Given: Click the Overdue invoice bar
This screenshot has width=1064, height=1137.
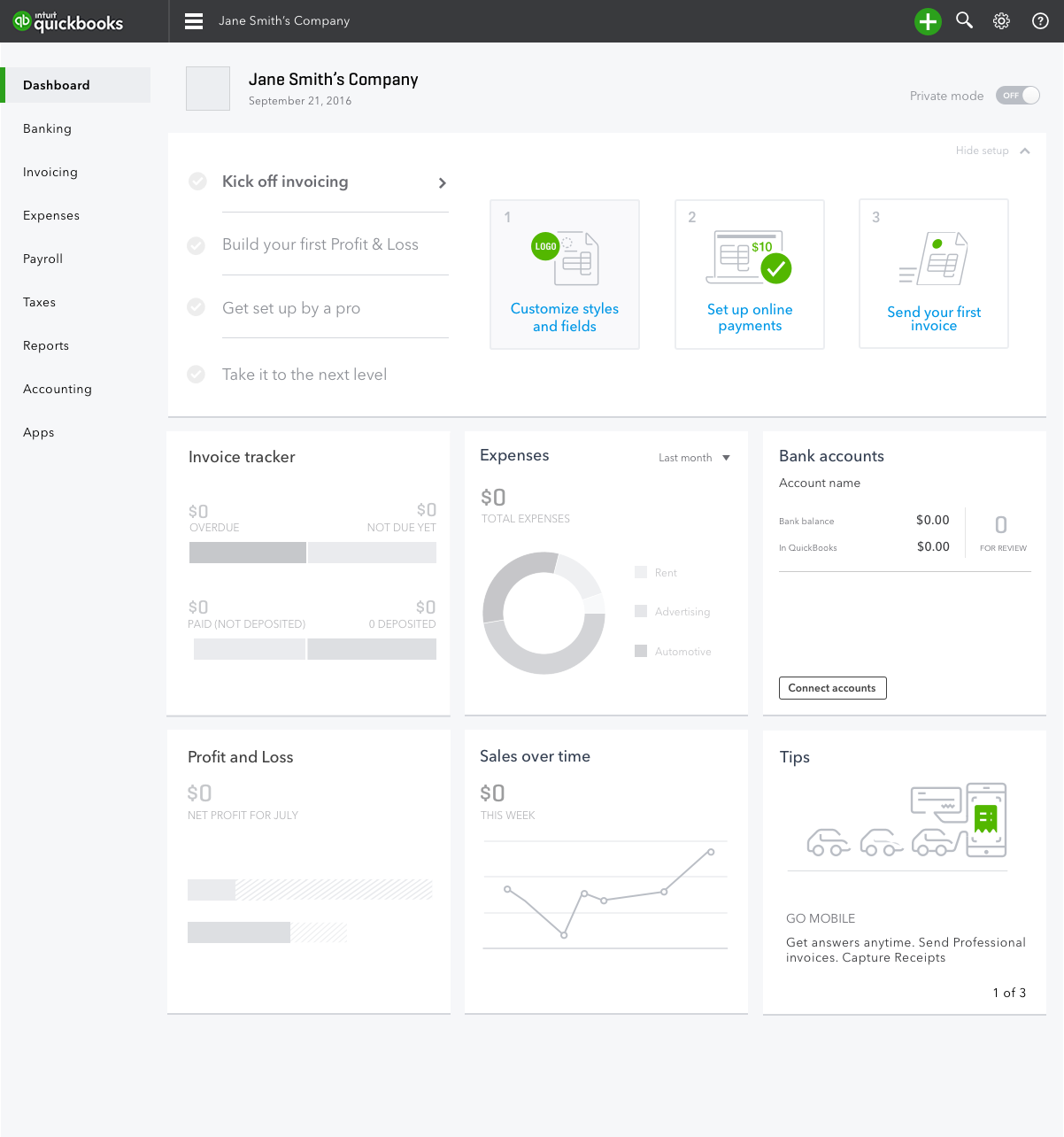Looking at the screenshot, I should 248,553.
